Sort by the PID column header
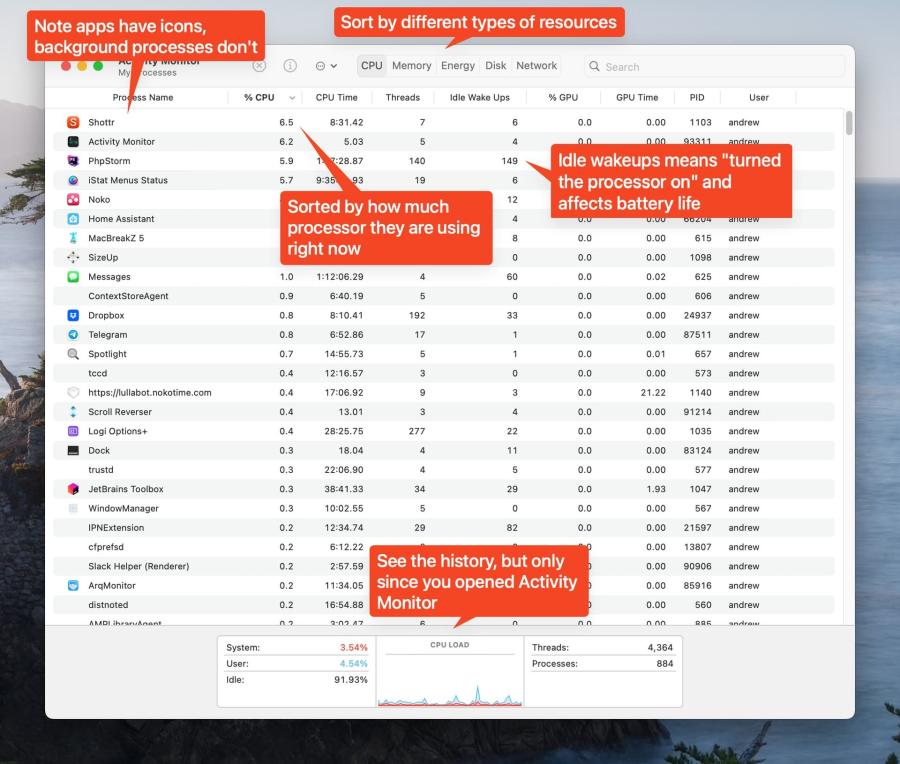Image resolution: width=900 pixels, height=764 pixels. pyautogui.click(x=697, y=98)
